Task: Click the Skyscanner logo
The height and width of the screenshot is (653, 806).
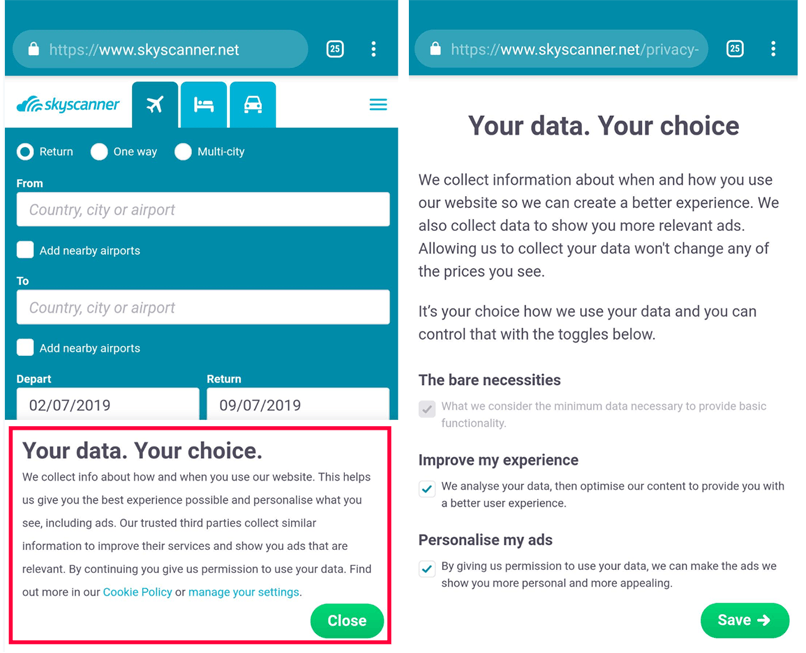Action: [69, 105]
